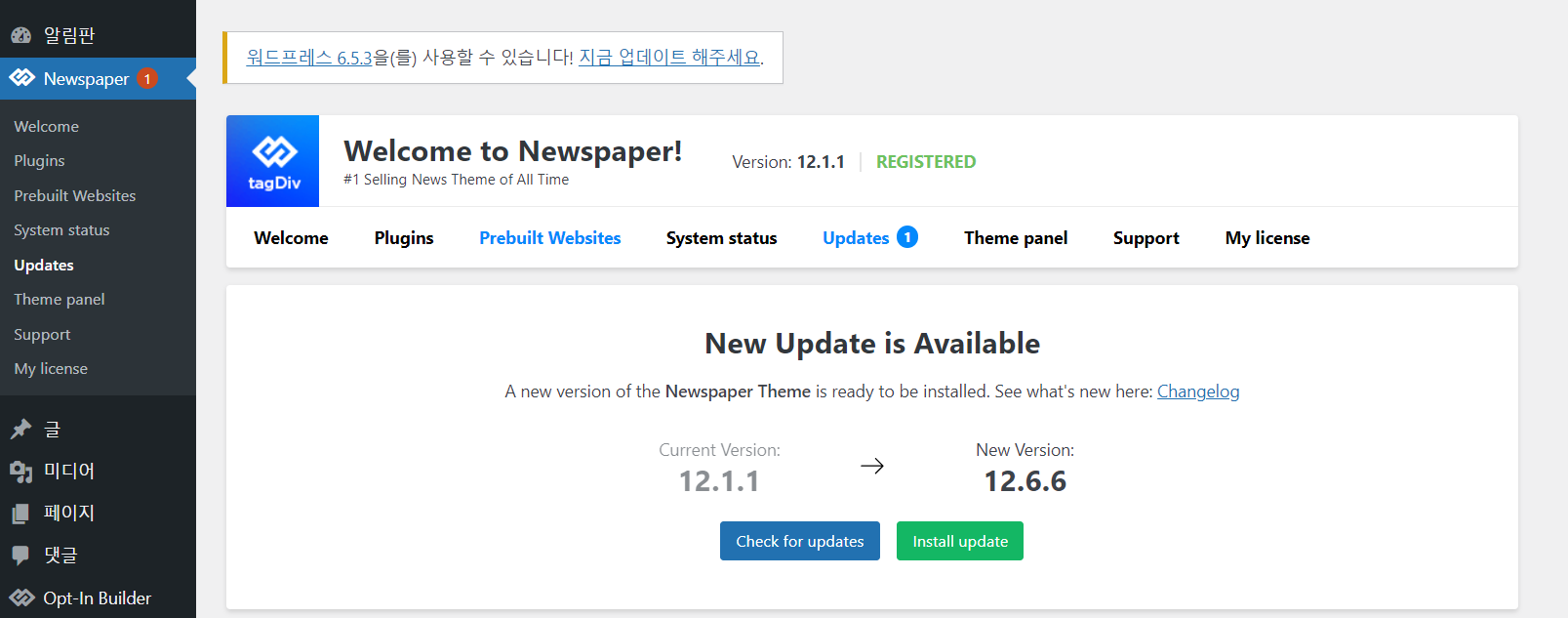This screenshot has width=1568, height=618.
Task: Switch to the My license tab
Action: point(1267,237)
